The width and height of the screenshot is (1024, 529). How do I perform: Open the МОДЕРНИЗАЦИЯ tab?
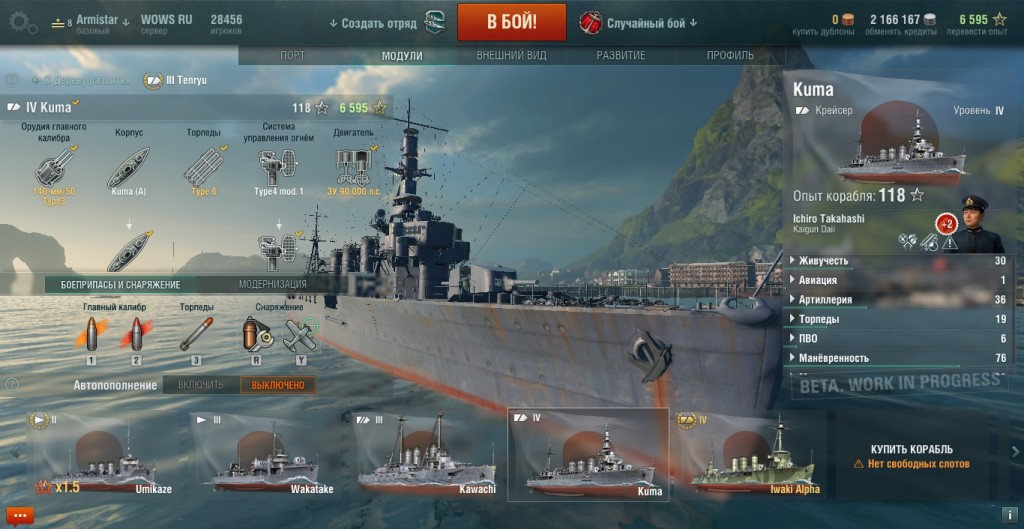(x=273, y=284)
